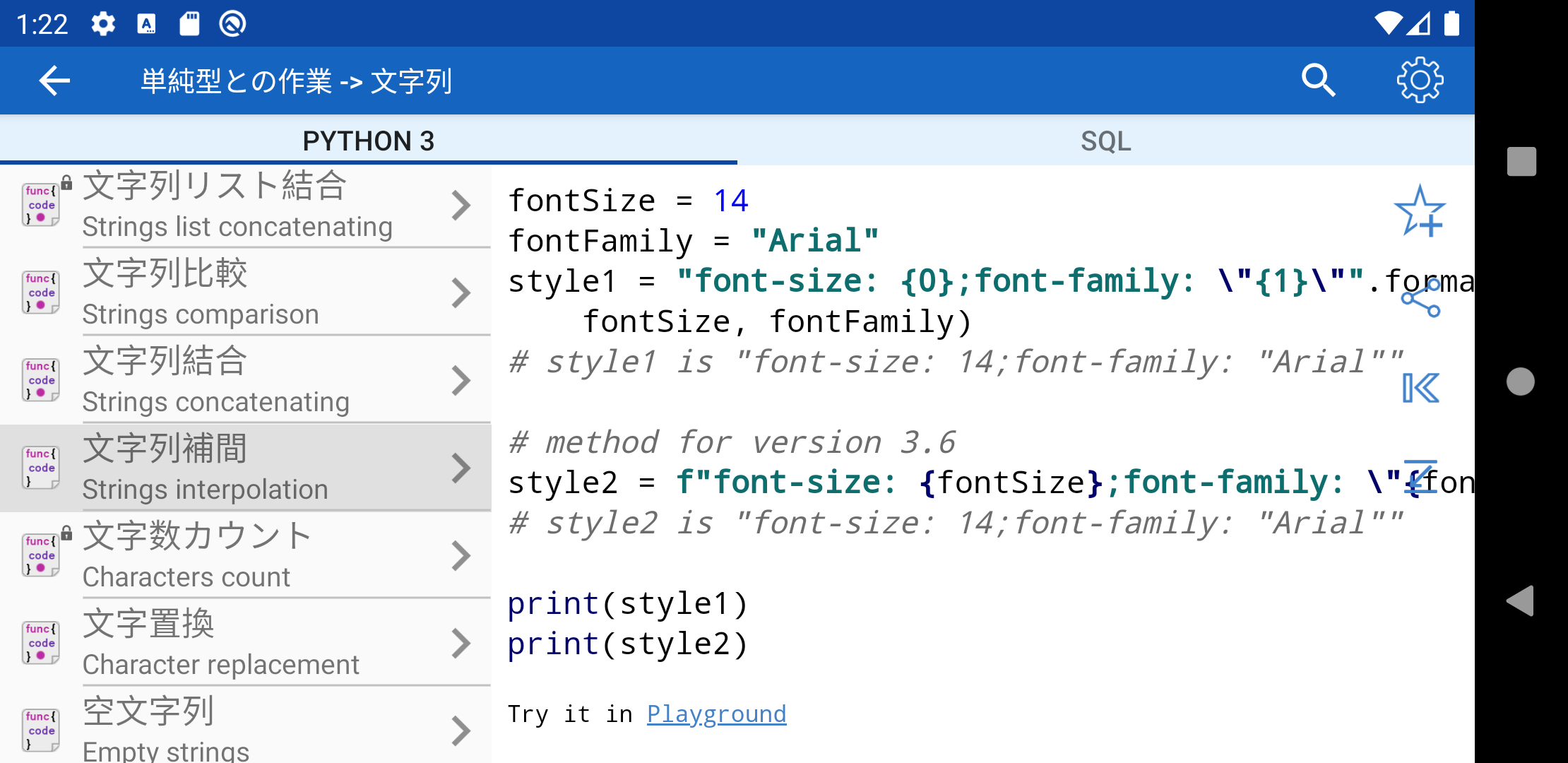Expand chevron for Character replacement
The width and height of the screenshot is (1568, 763).
point(461,644)
